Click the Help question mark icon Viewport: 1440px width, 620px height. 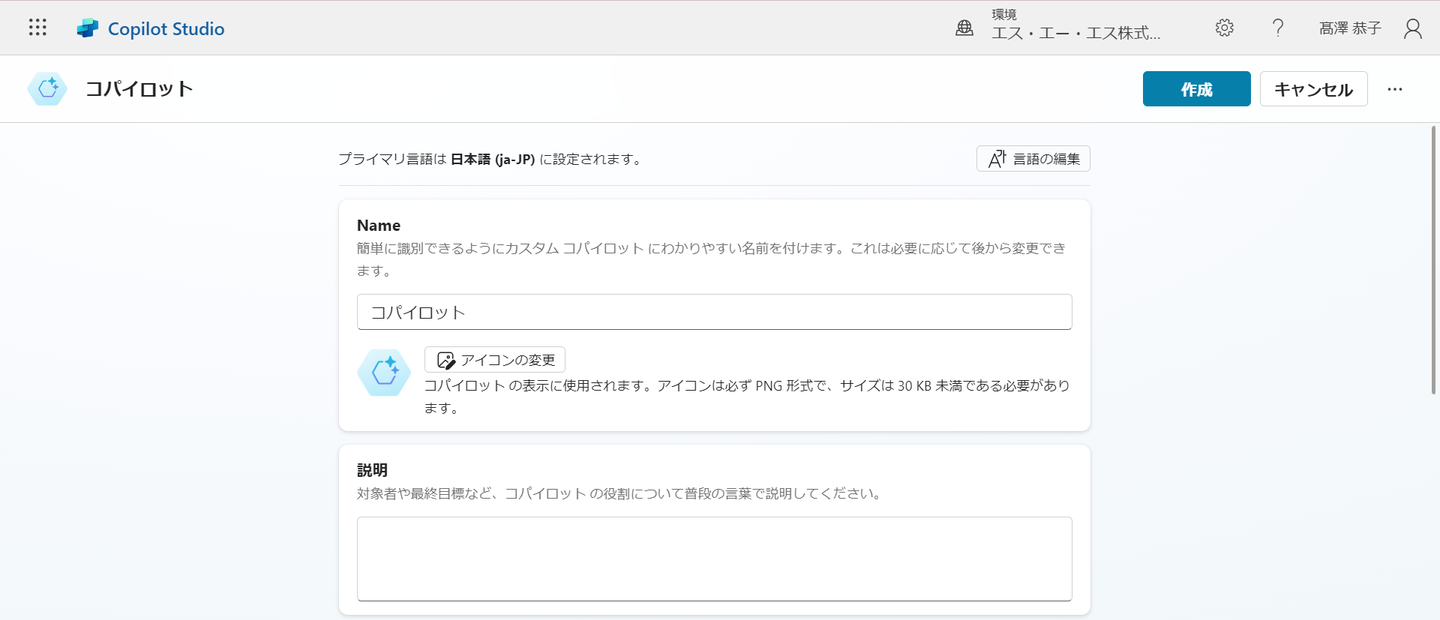[x=1277, y=28]
